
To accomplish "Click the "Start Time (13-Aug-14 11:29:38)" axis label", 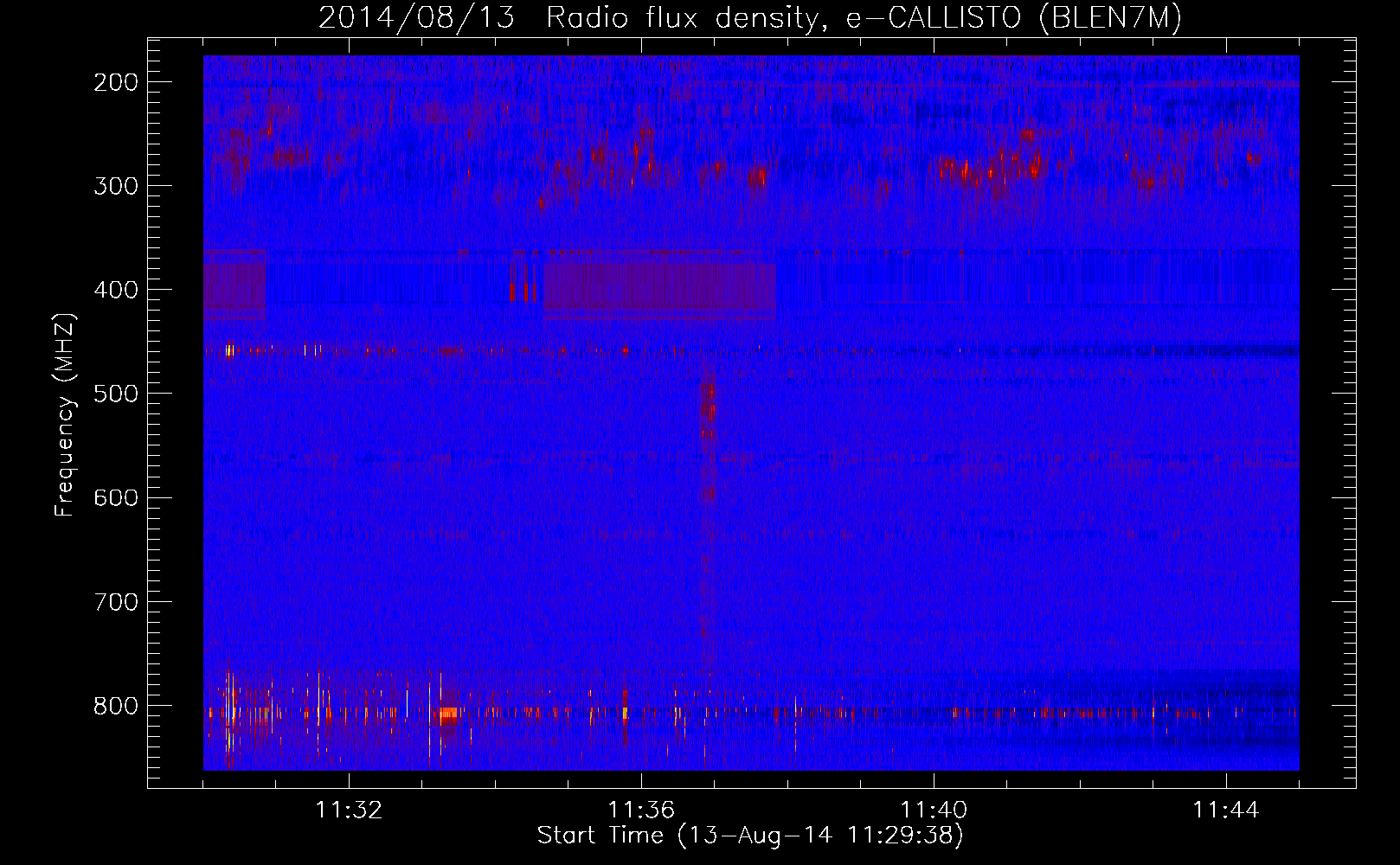I will (x=750, y=836).
